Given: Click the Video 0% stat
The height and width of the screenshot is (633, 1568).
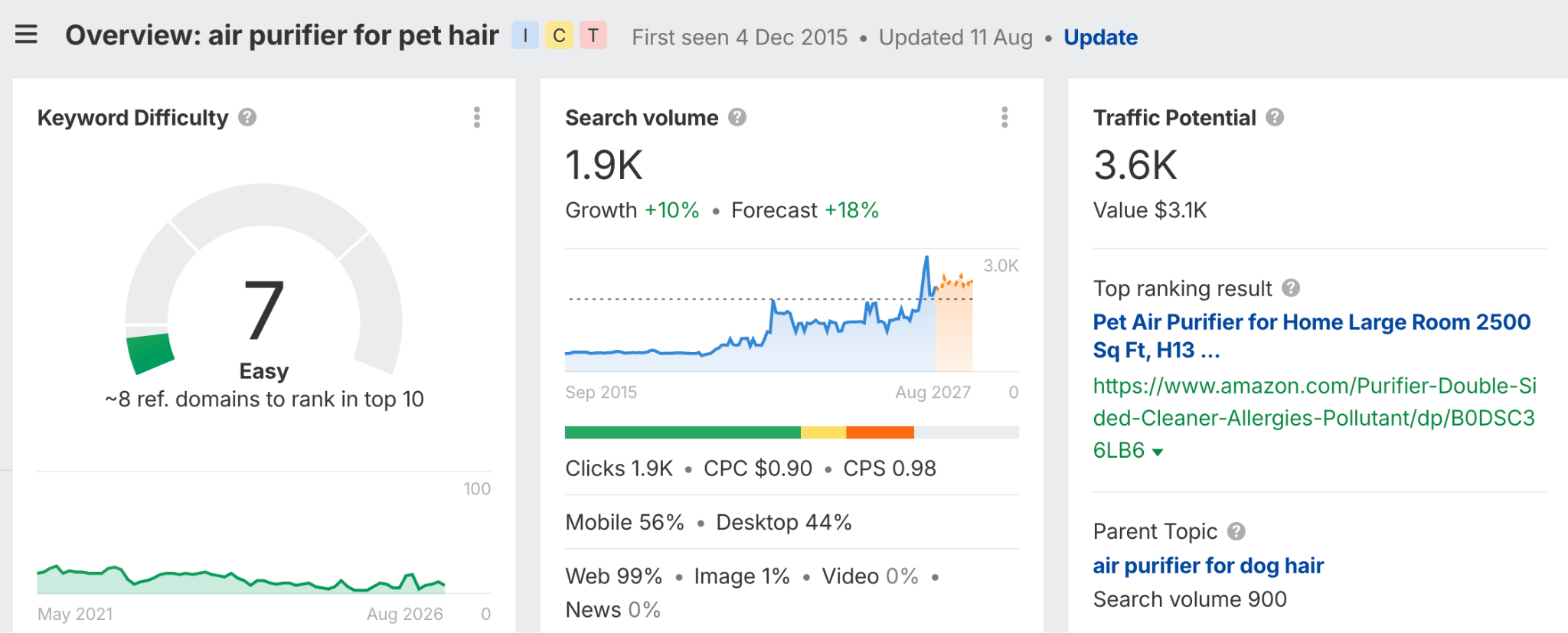Looking at the screenshot, I should [x=871, y=576].
